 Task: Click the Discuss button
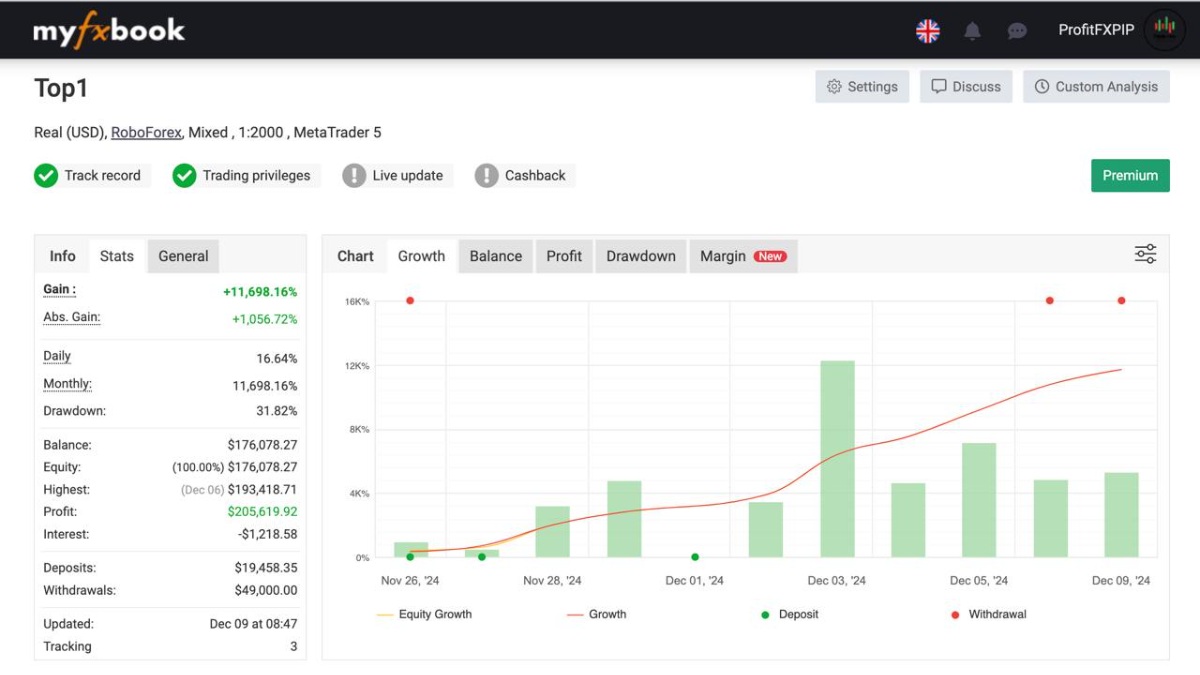966,87
